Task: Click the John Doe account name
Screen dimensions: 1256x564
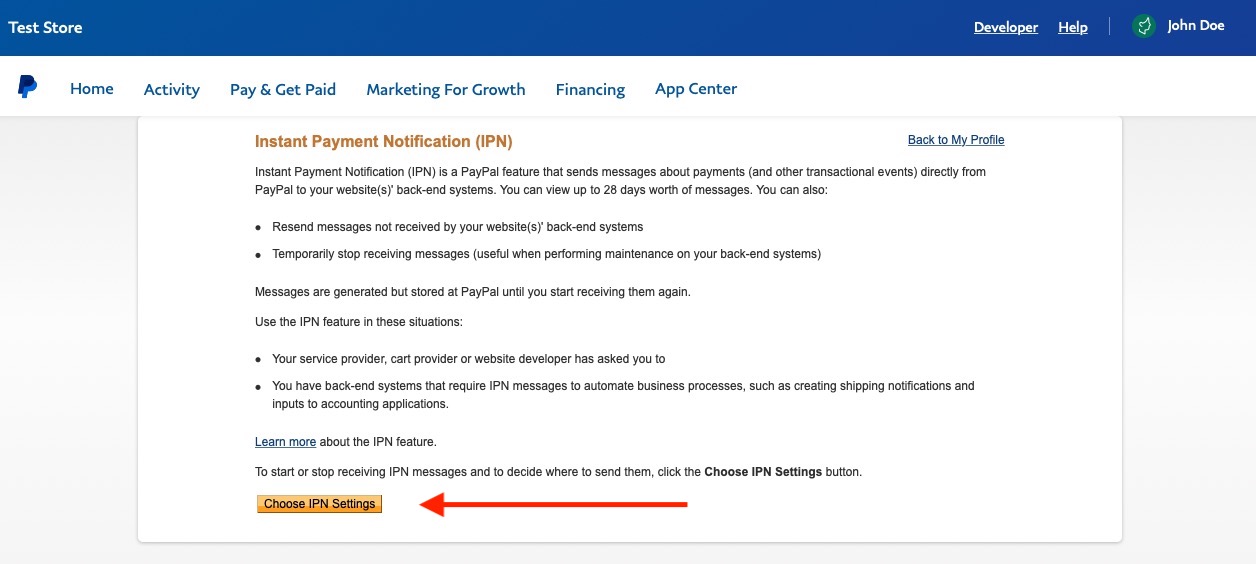Action: (1196, 26)
